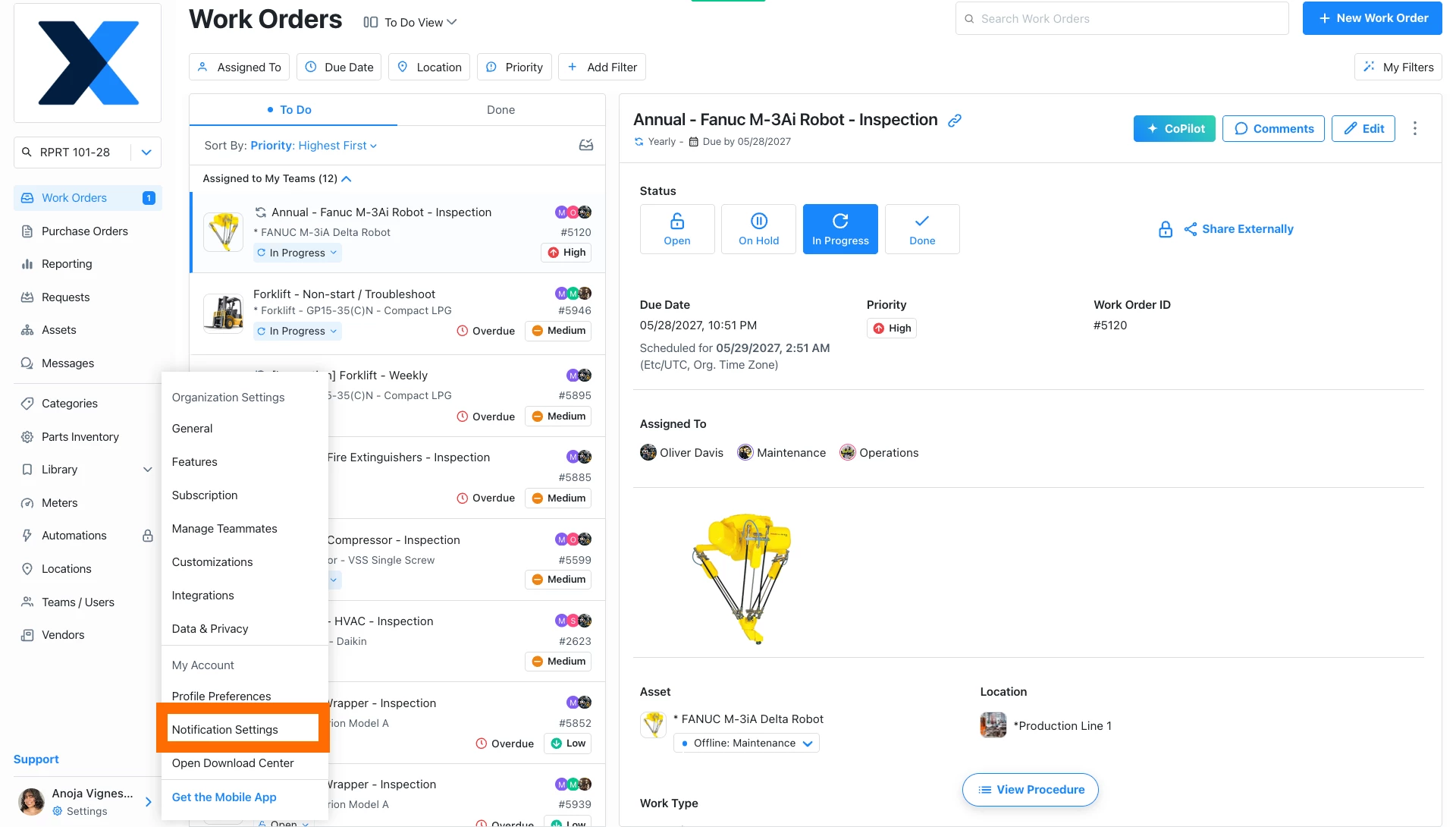Open the Offline: Maintenance asset status dropdown
The height and width of the screenshot is (827, 1456).
tap(746, 744)
